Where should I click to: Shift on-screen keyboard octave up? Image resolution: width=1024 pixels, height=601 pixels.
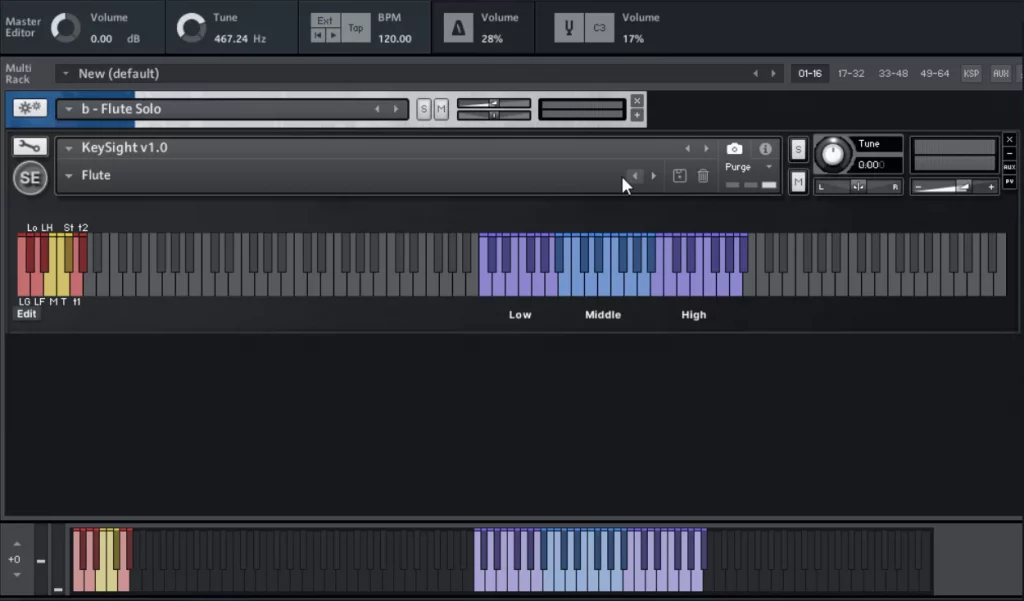pyautogui.click(x=17, y=544)
